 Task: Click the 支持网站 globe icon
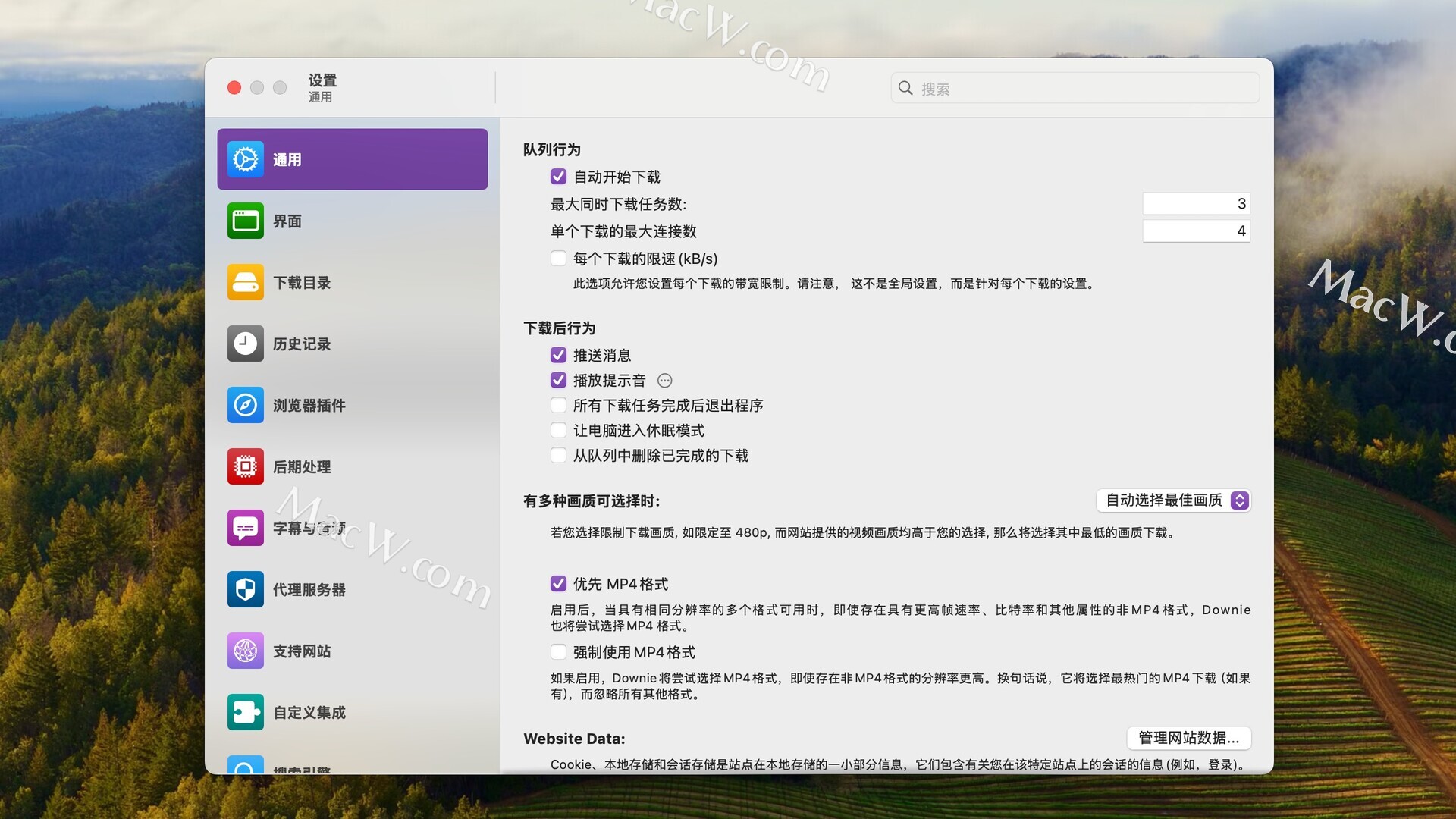(245, 651)
